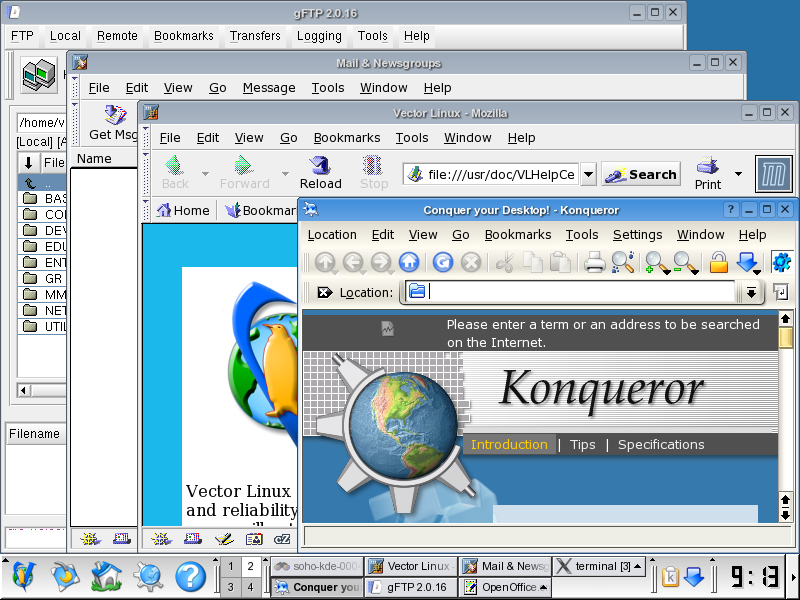Click Stop in the Mozilla toolbar

[374, 172]
